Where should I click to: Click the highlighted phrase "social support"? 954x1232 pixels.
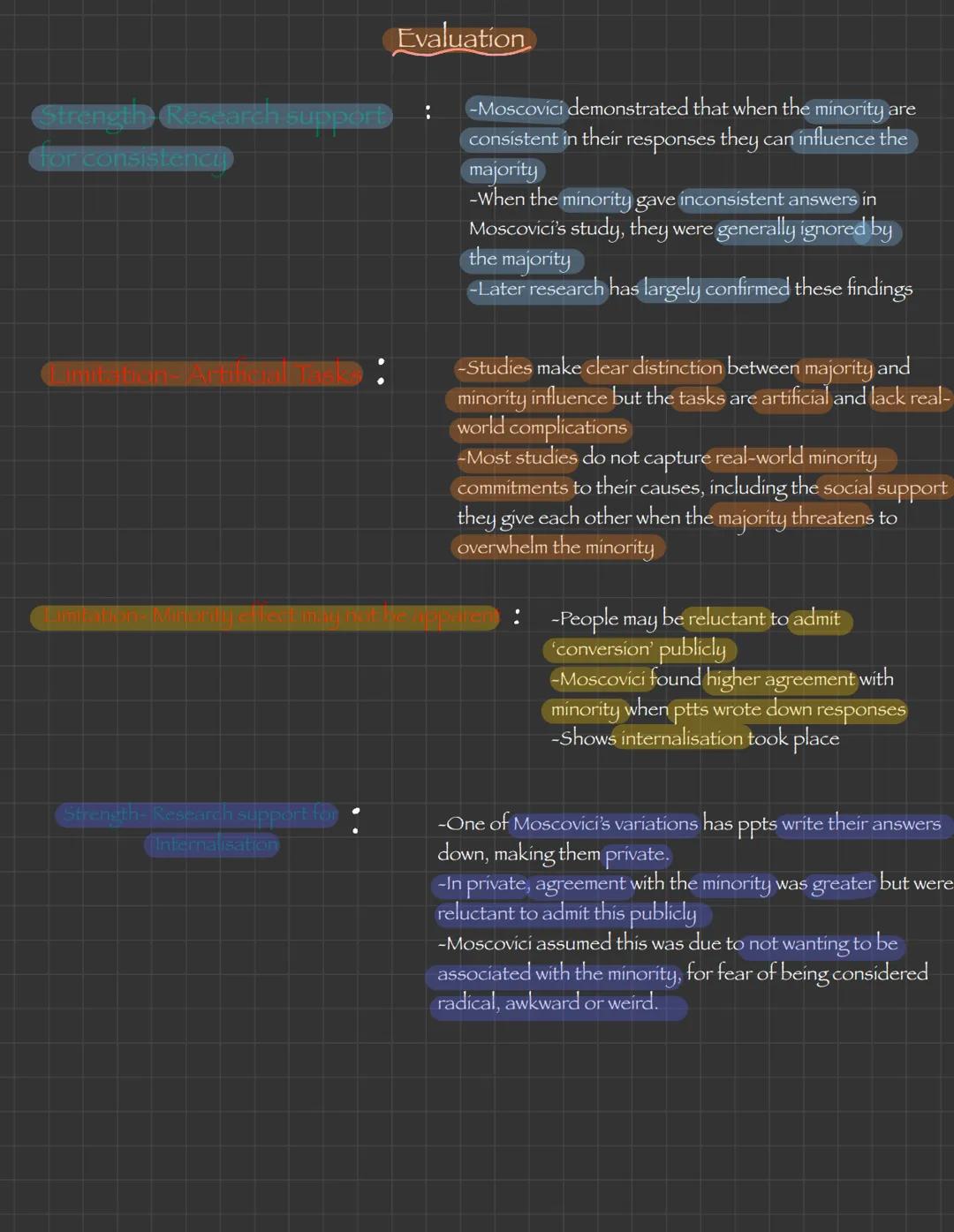point(884,488)
